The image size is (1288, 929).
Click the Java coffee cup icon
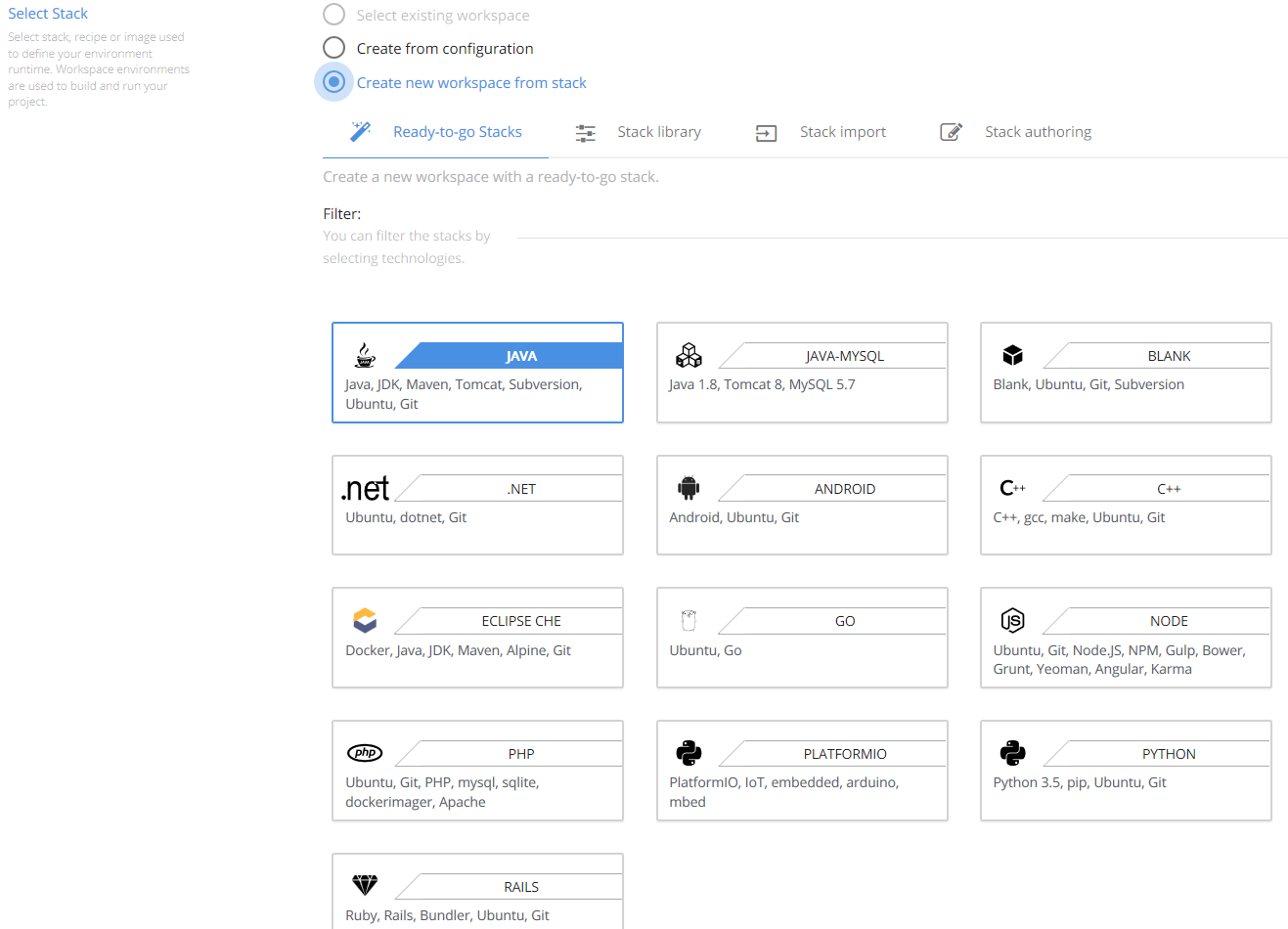[365, 355]
